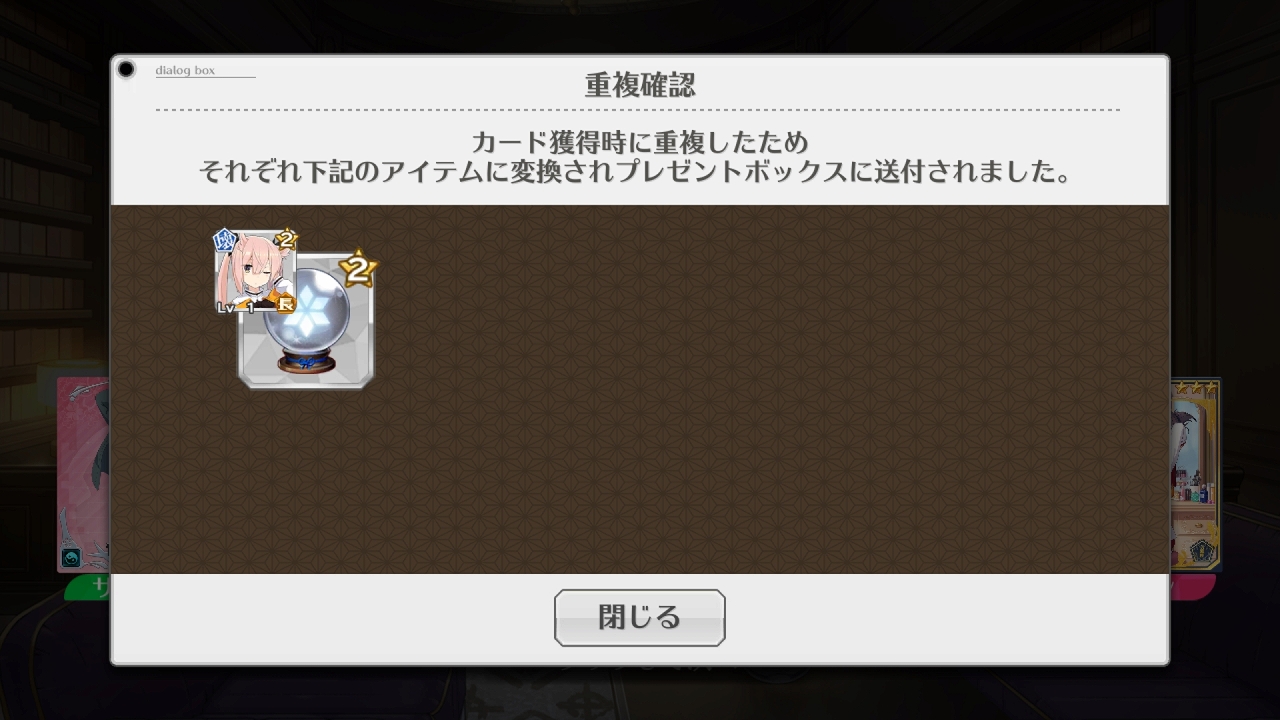Select the pink-haired character card thumbnail
The width and height of the screenshot is (1280, 720).
[256, 272]
